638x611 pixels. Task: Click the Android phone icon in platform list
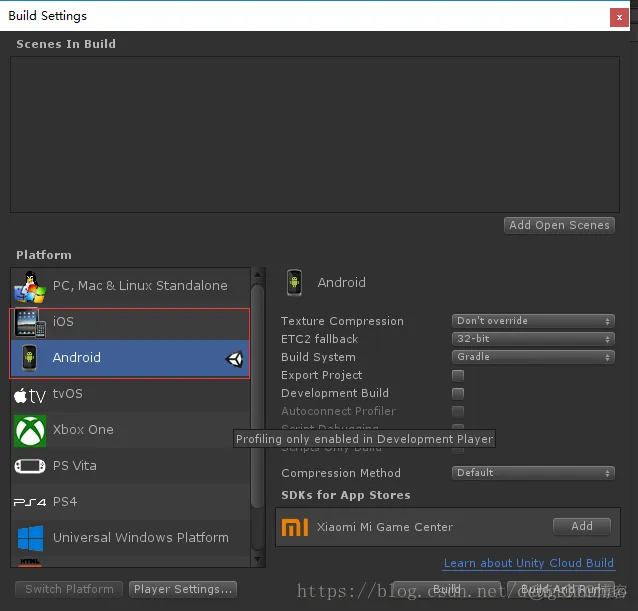29,358
